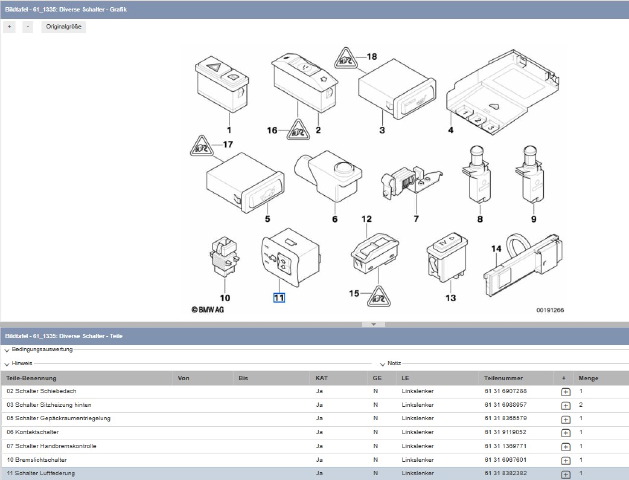Image resolution: width=629 pixels, height=480 pixels.
Task: Select part number 18 in diagram
Action: pos(372,57)
